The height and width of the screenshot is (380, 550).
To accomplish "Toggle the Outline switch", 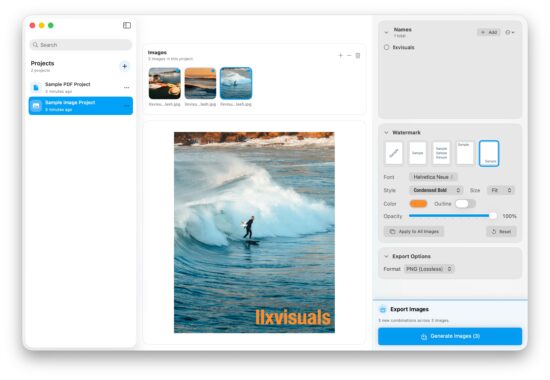I will 465,204.
